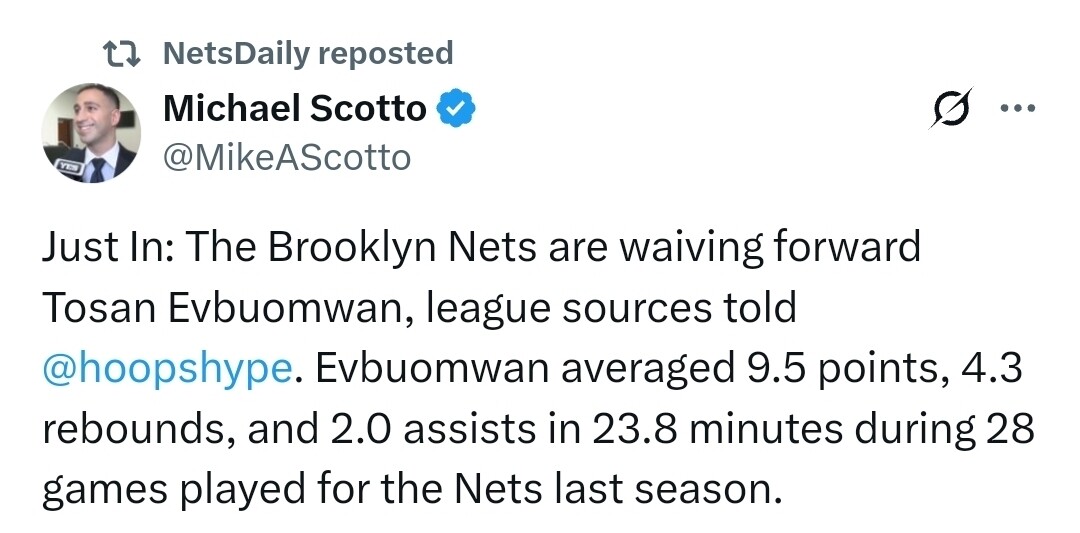1080x533 pixels.
Task: Click the Michael Scotto display name
Action: click(294, 108)
